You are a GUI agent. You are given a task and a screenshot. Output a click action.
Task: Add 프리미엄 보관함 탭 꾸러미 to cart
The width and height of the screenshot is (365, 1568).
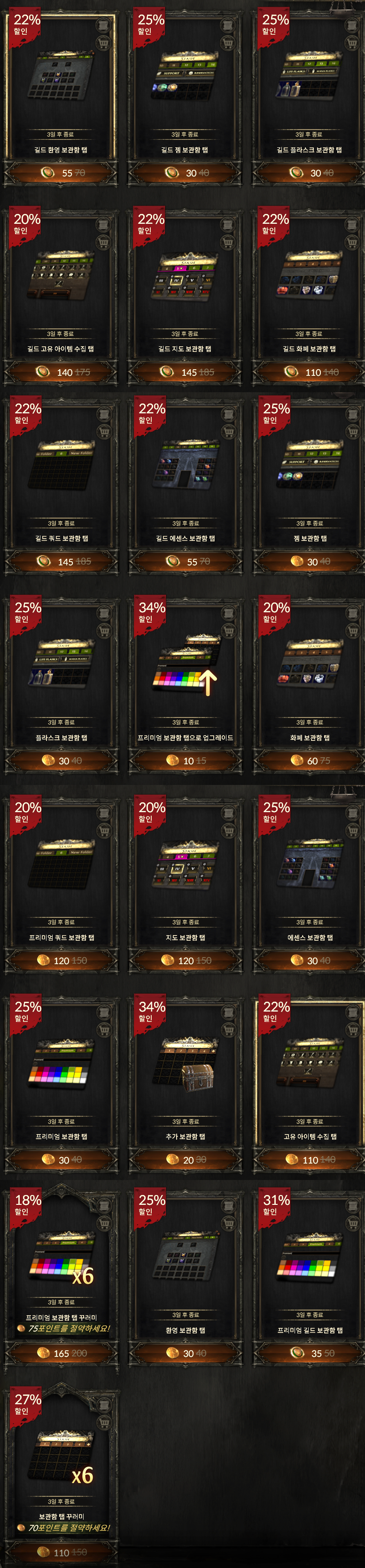tap(104, 1223)
